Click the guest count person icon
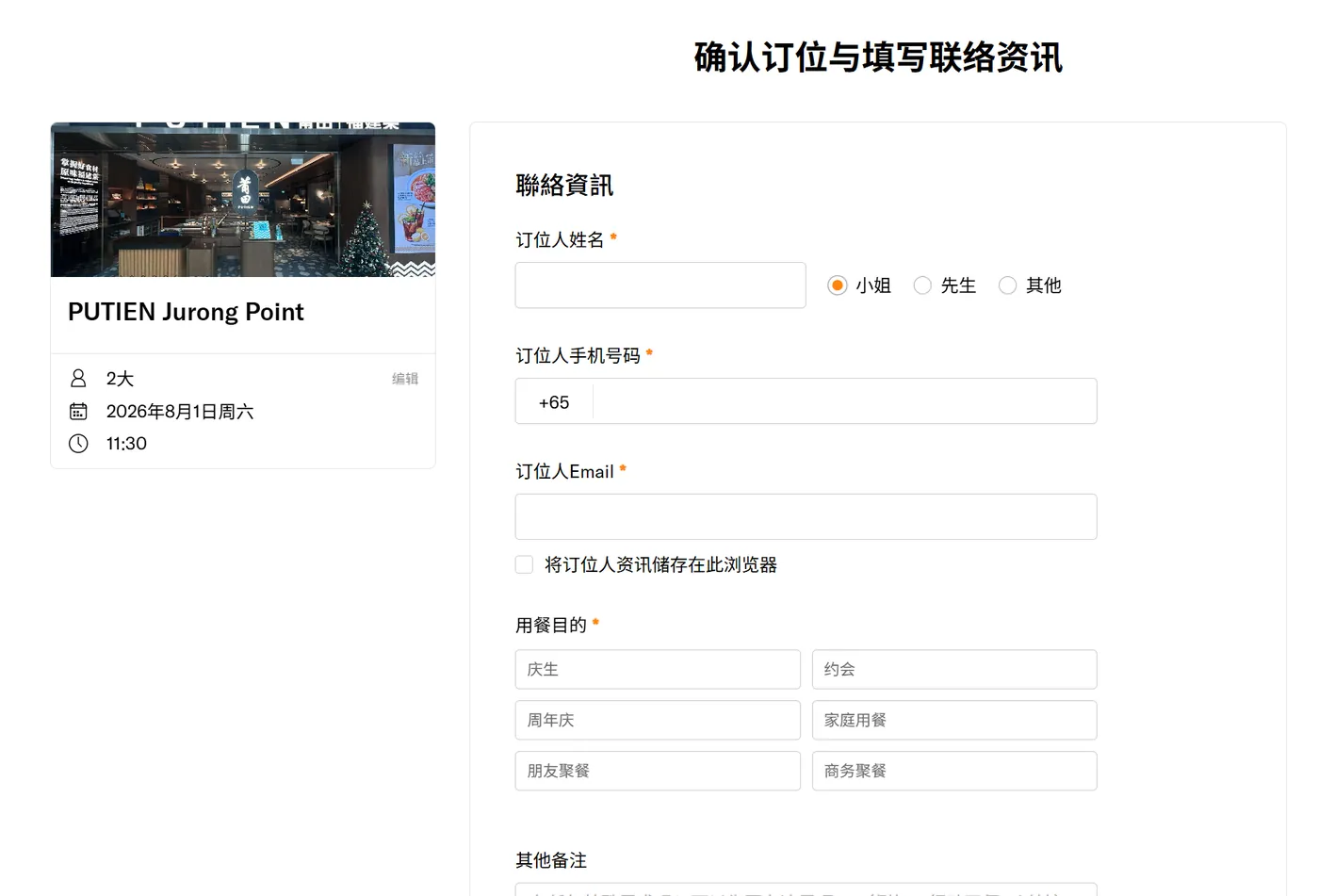Viewport: 1319px width, 896px height. point(78,379)
